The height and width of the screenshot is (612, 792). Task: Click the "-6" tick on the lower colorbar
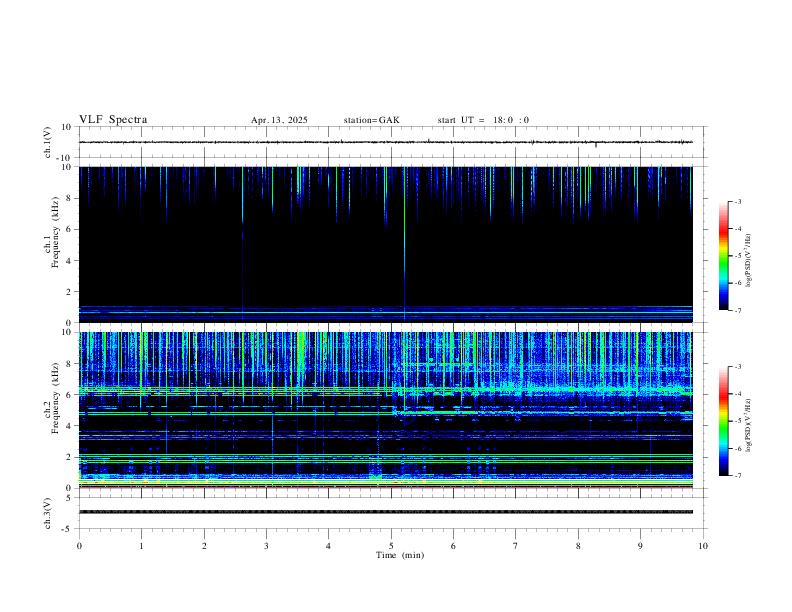(x=738, y=448)
